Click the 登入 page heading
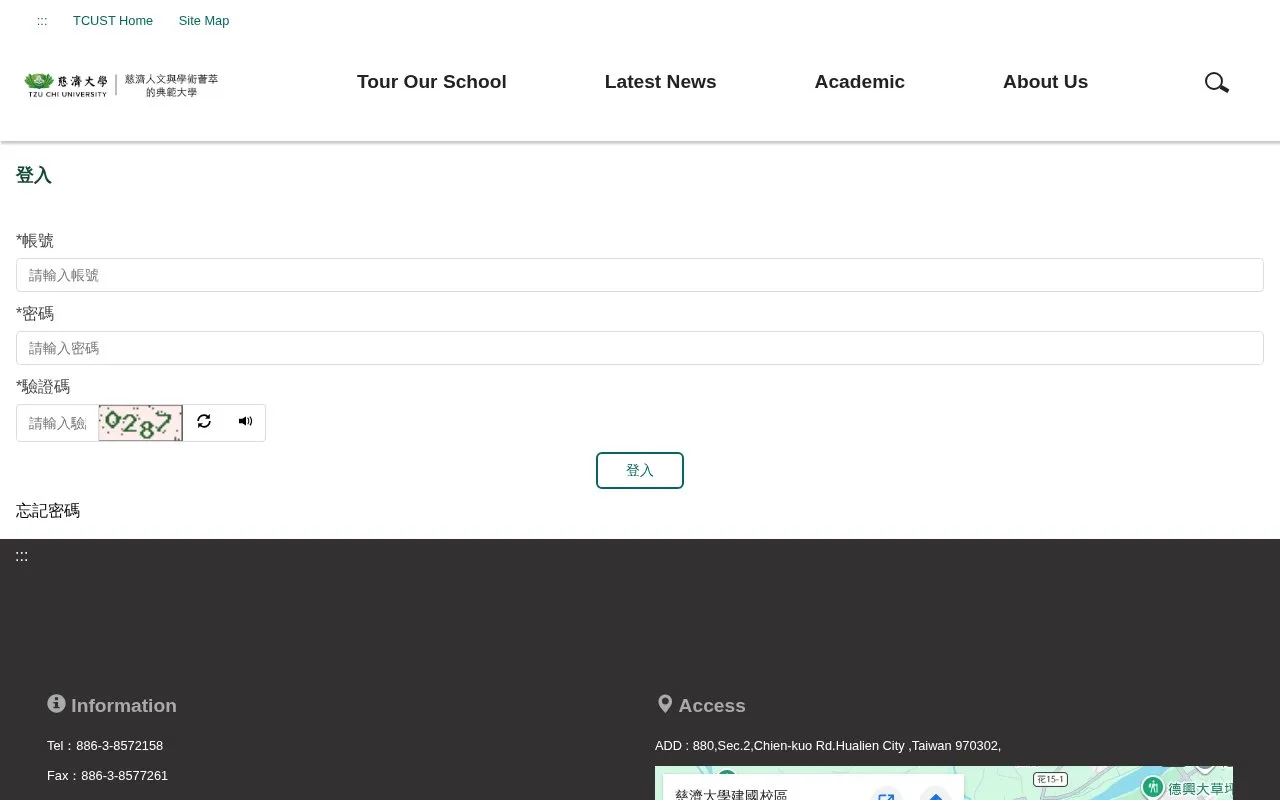This screenshot has height=800, width=1280. click(34, 175)
